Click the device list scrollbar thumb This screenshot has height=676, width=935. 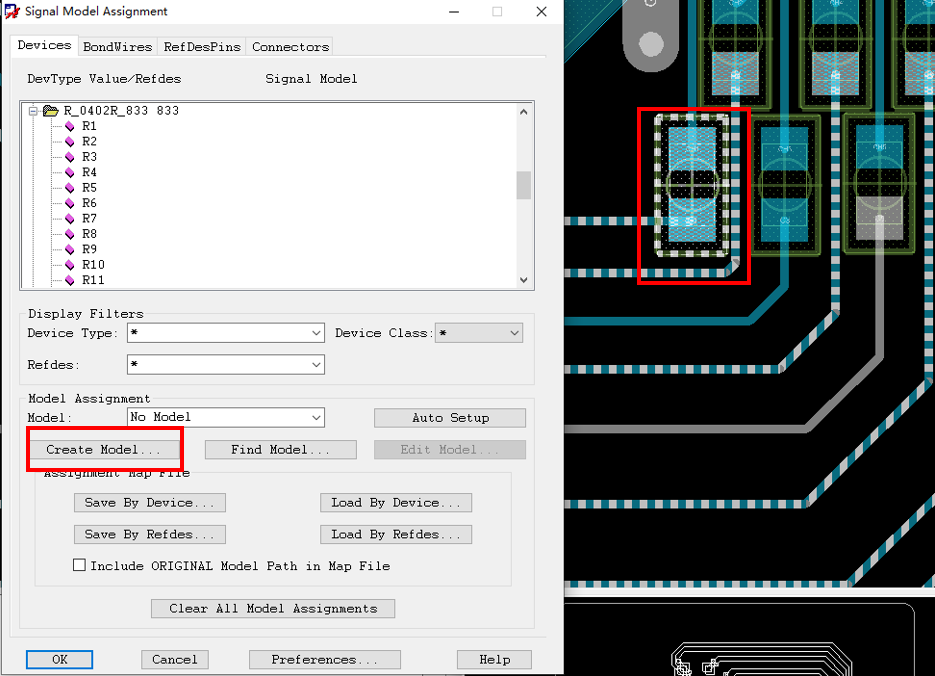(524, 185)
